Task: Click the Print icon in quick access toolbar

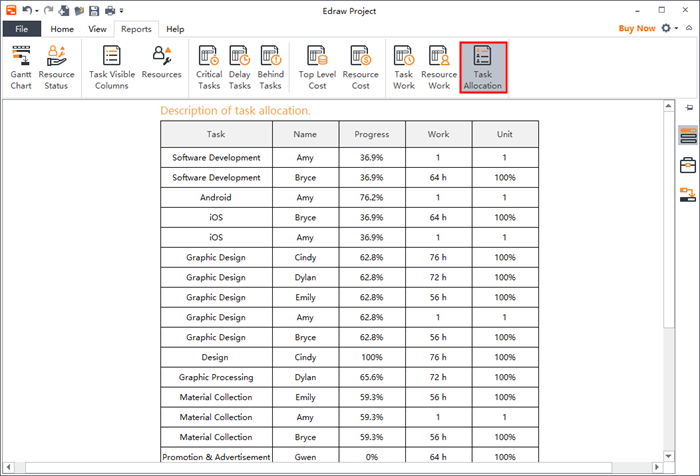Action: 108,10
